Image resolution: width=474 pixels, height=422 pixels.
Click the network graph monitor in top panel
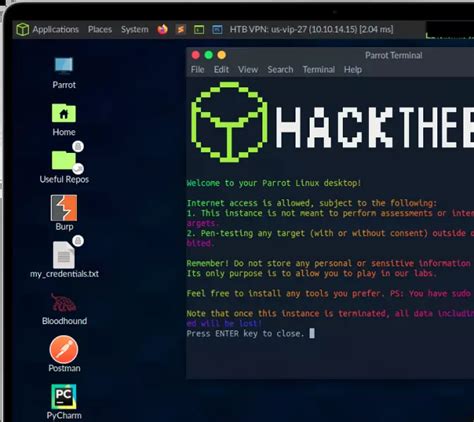450,30
